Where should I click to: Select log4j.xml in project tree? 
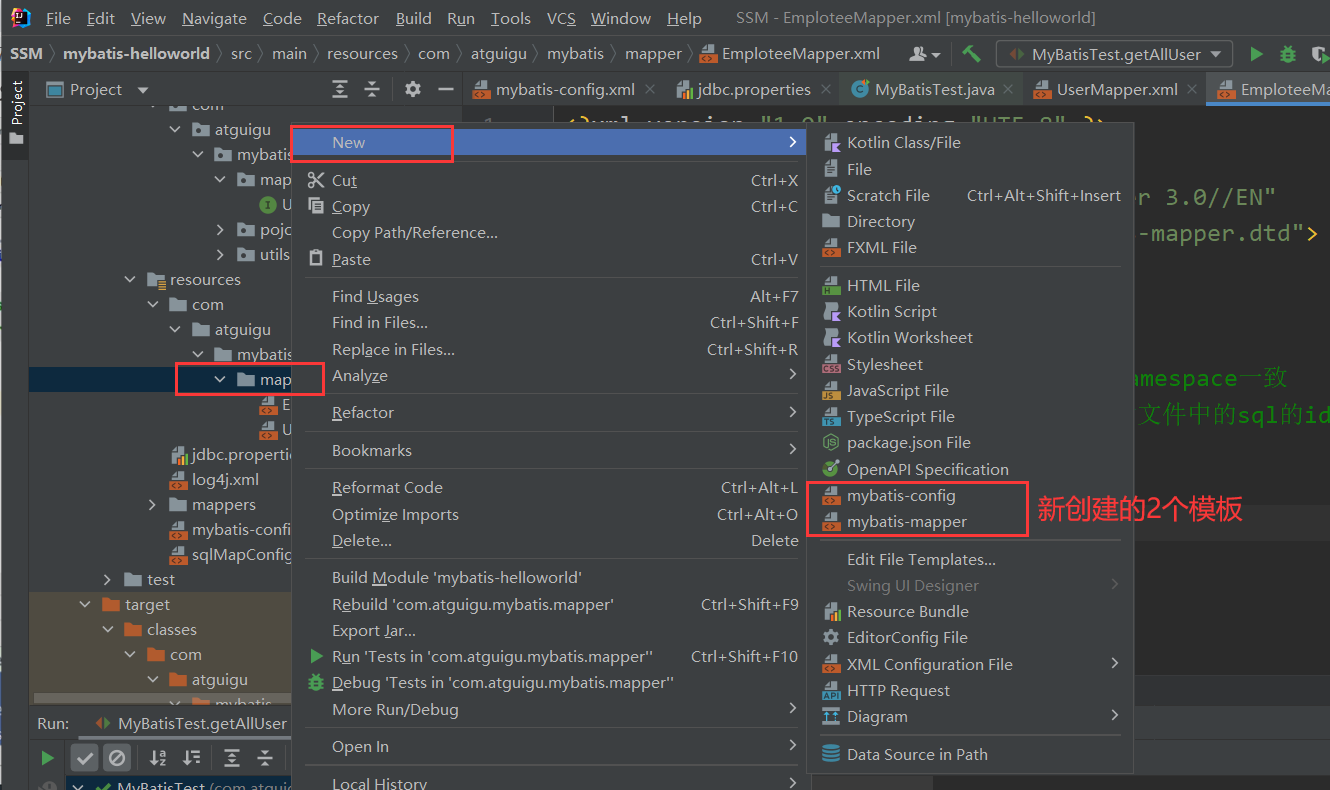point(225,480)
